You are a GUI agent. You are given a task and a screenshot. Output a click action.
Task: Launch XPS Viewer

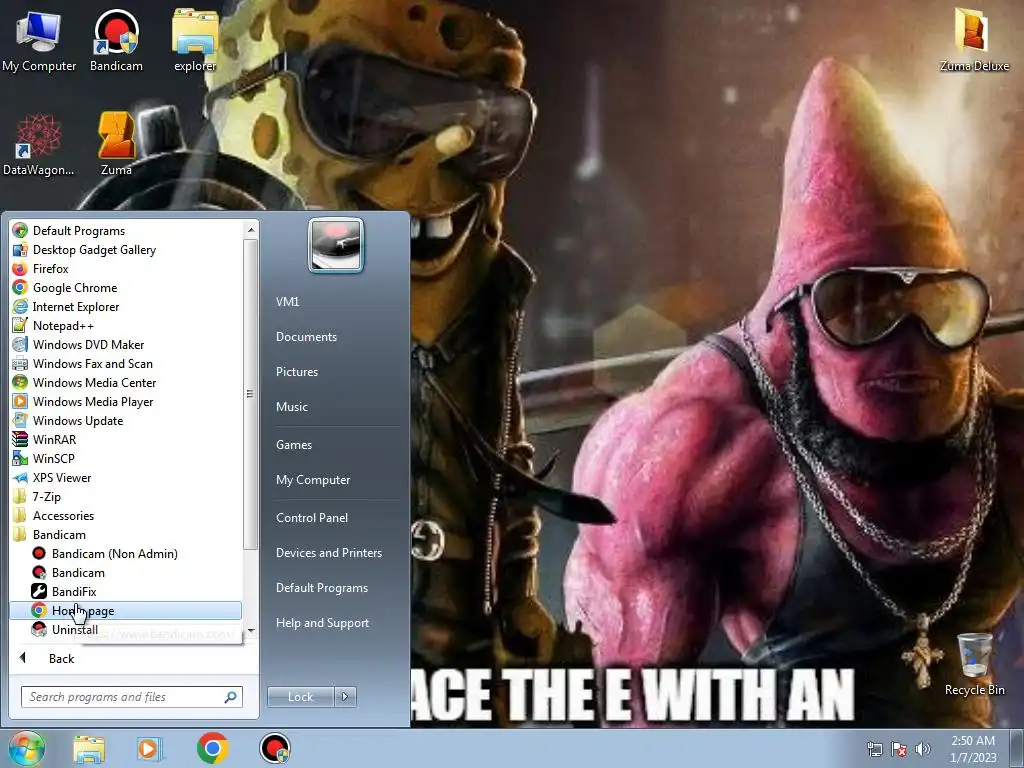126,477
